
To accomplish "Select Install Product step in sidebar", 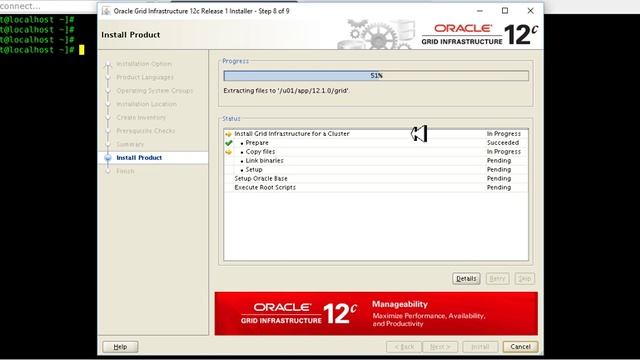I will pyautogui.click(x=139, y=158).
